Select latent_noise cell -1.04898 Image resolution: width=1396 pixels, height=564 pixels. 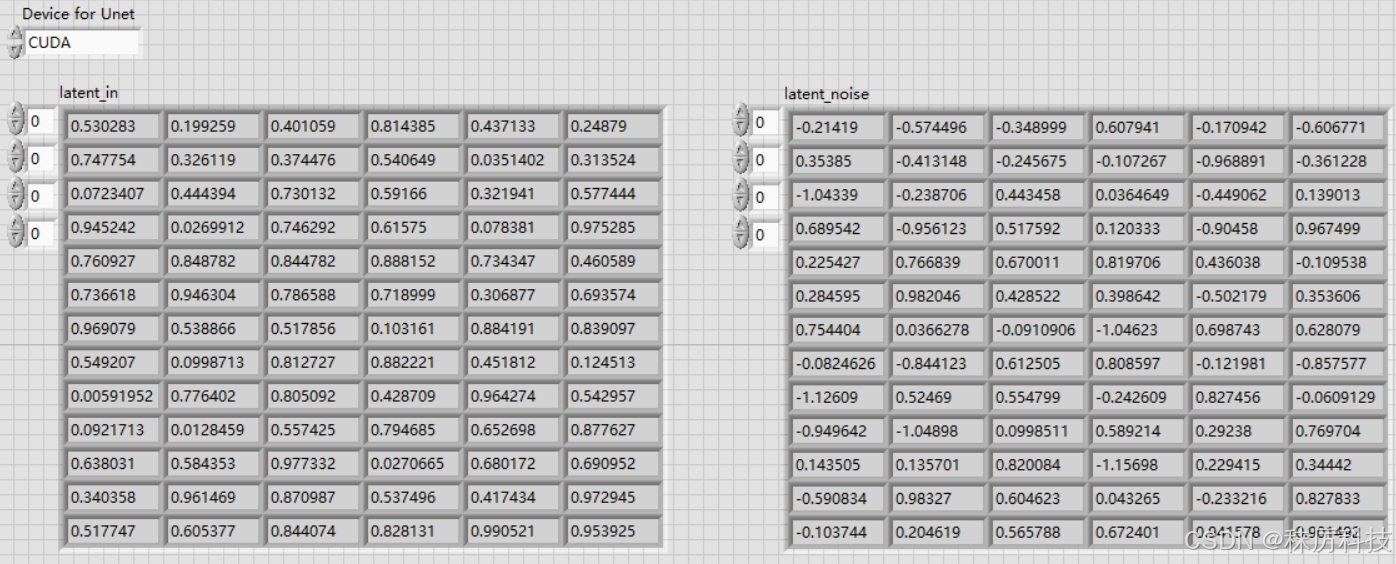[x=938, y=431]
